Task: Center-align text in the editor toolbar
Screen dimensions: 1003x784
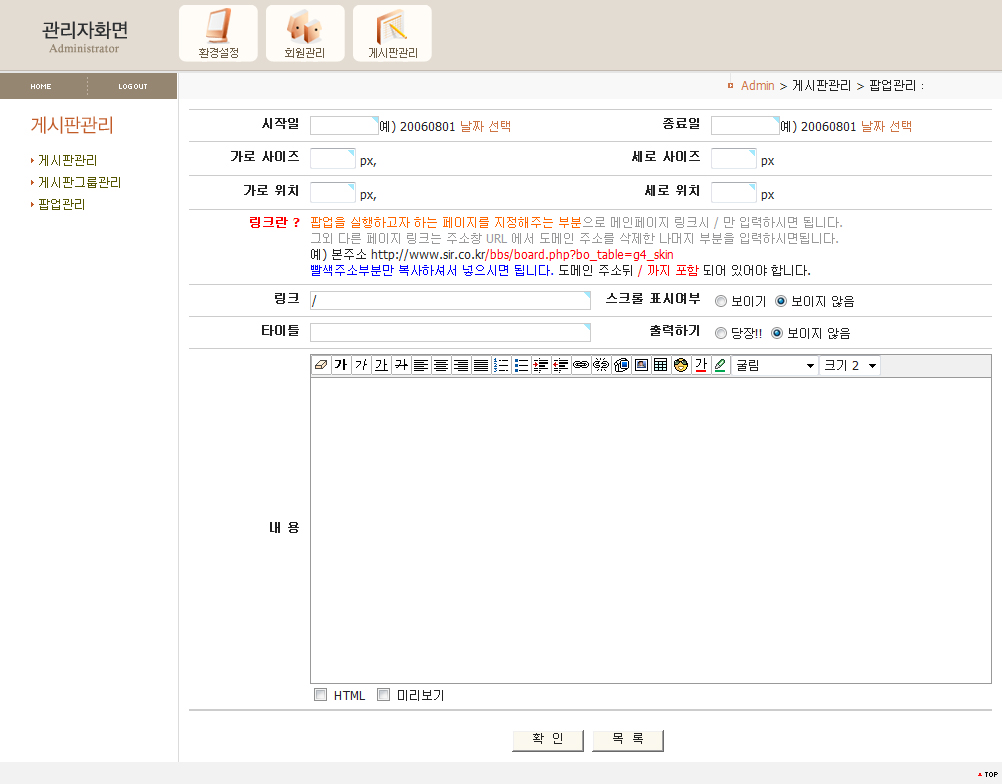Action: coord(441,366)
